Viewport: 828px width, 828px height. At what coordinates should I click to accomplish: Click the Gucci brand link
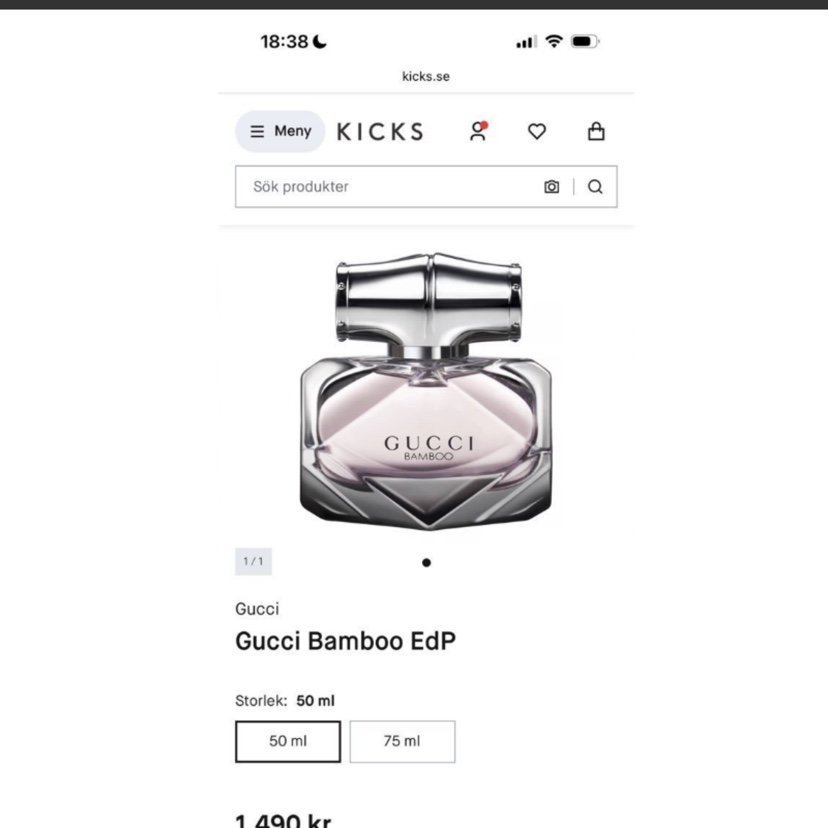click(257, 609)
